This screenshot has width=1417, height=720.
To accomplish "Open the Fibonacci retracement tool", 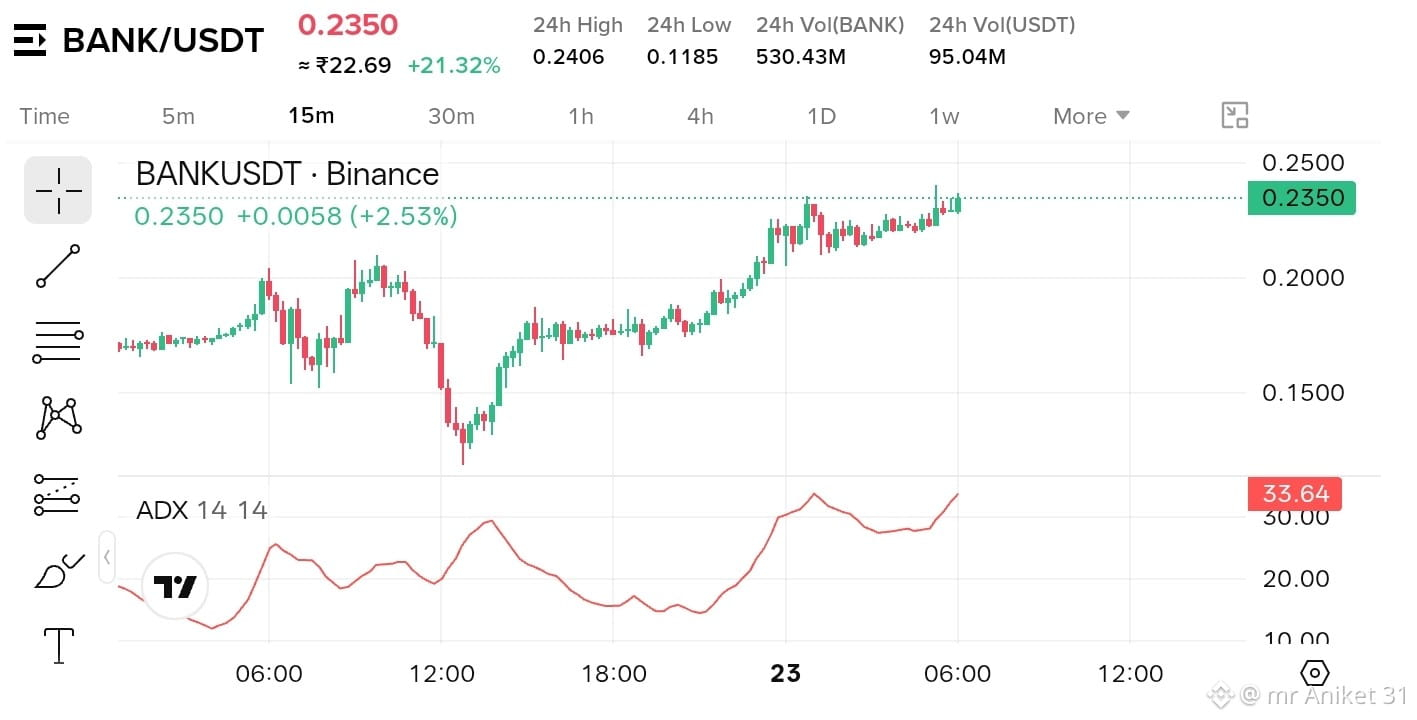I will click(x=58, y=342).
